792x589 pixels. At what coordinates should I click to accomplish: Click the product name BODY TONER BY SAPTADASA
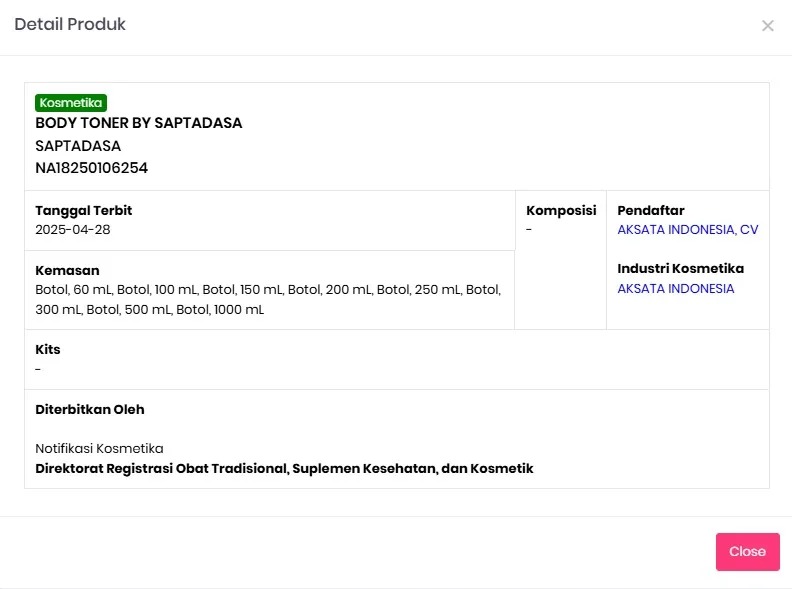tap(139, 123)
